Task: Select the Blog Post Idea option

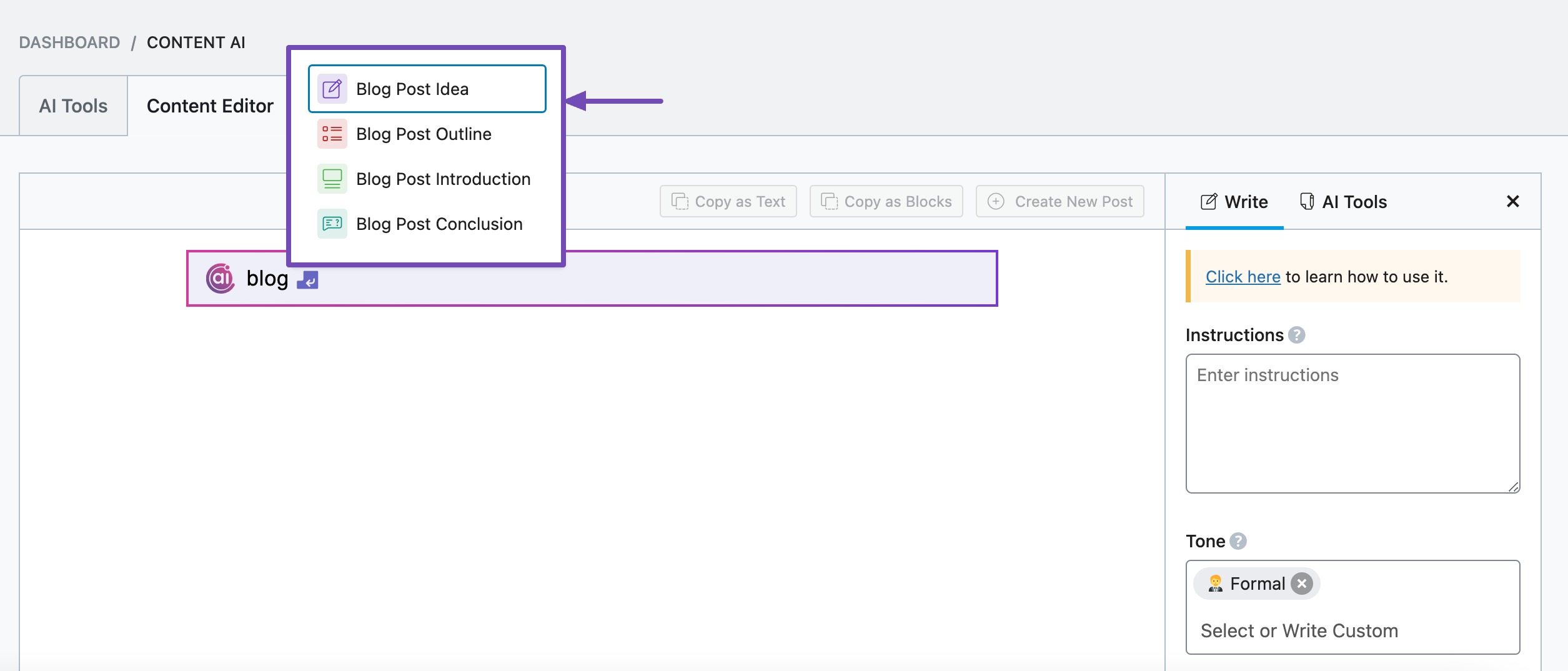Action: [x=427, y=89]
